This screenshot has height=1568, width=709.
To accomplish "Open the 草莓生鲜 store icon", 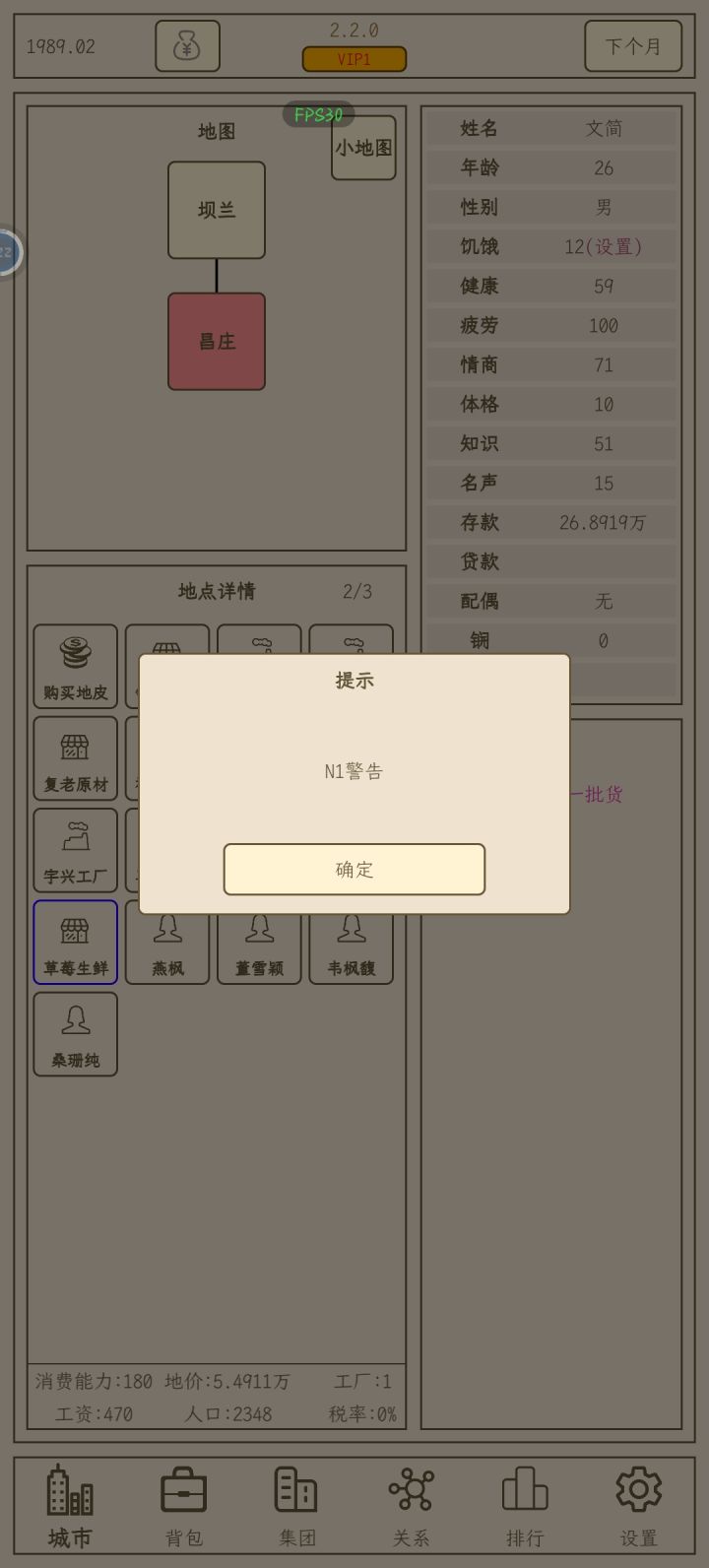I will pyautogui.click(x=76, y=942).
